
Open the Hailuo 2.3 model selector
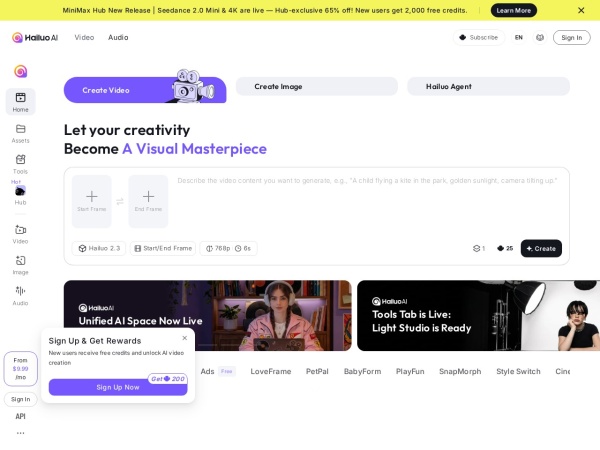tap(99, 248)
